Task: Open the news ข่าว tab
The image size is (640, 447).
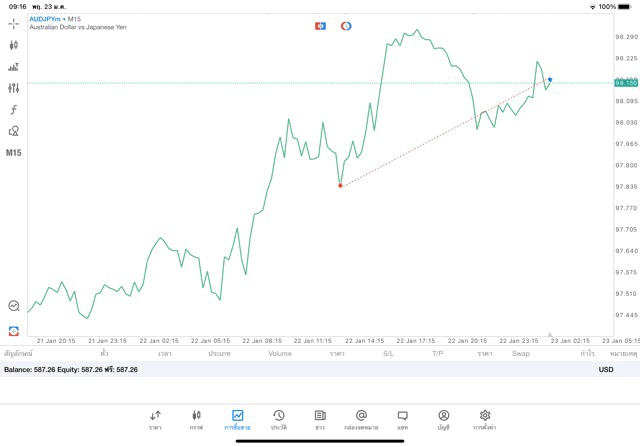Action: point(320,419)
